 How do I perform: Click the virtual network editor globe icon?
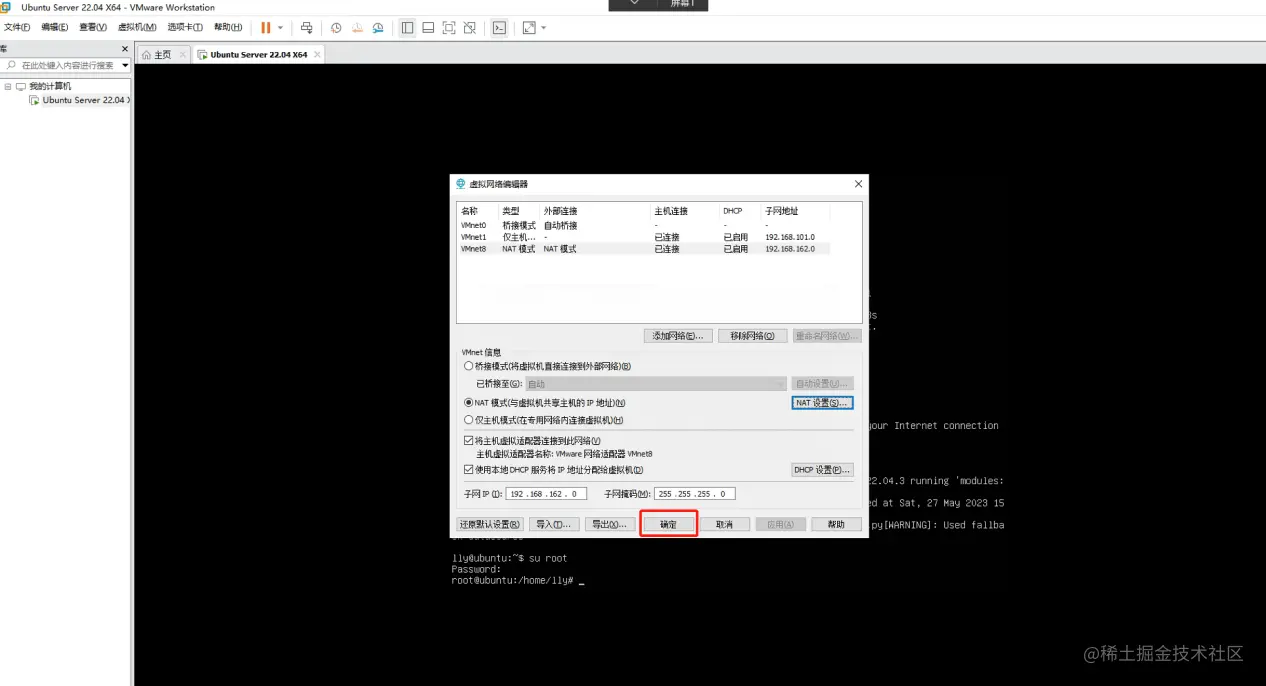coord(460,184)
